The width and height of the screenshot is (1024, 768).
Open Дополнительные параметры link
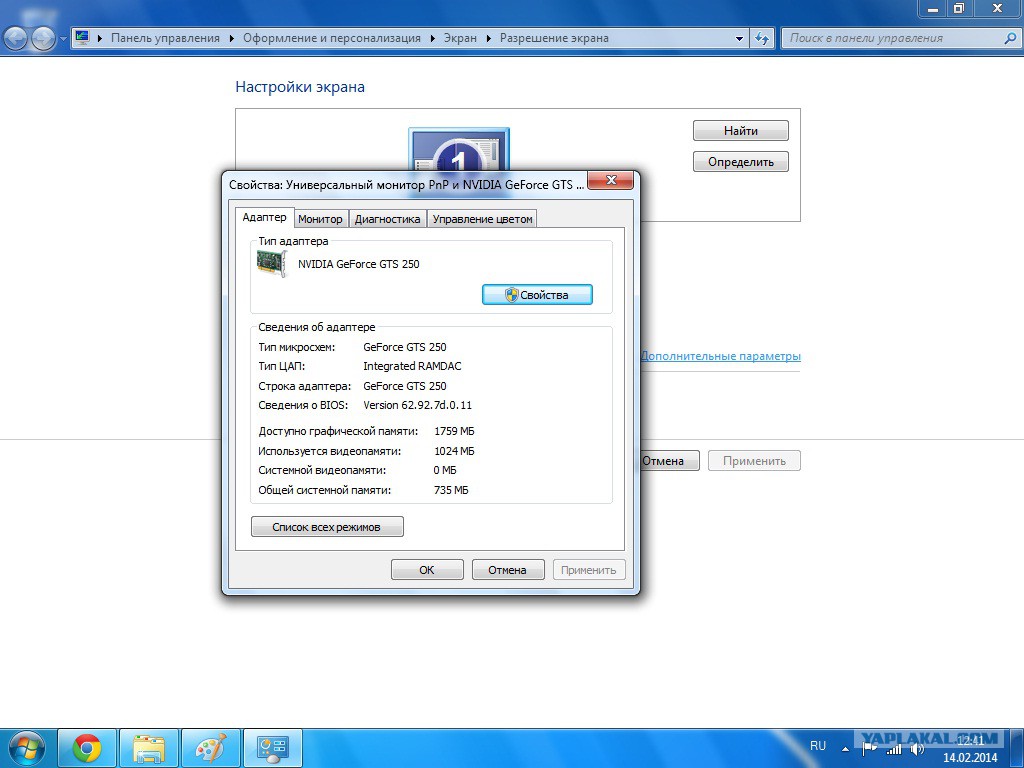pos(720,356)
